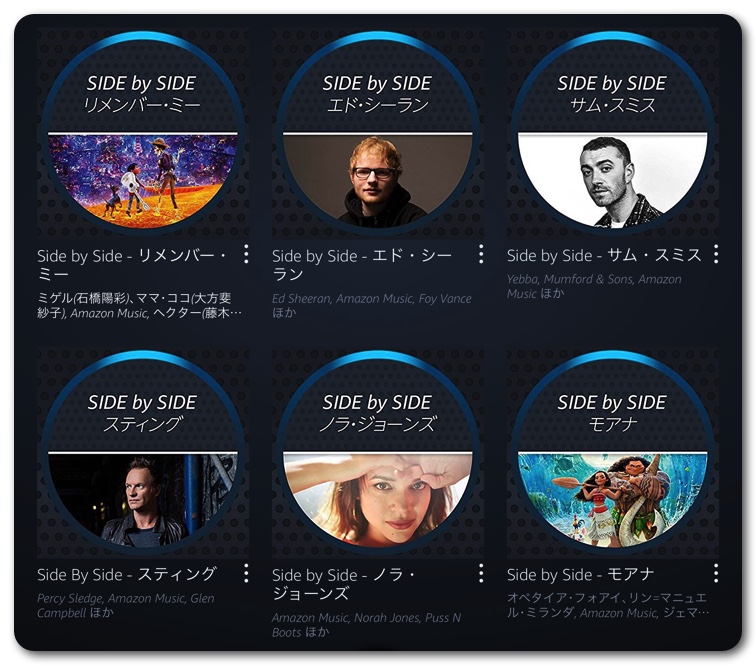
Task: Open the リメンバー・ミー Side by Side cover
Action: coord(143,134)
